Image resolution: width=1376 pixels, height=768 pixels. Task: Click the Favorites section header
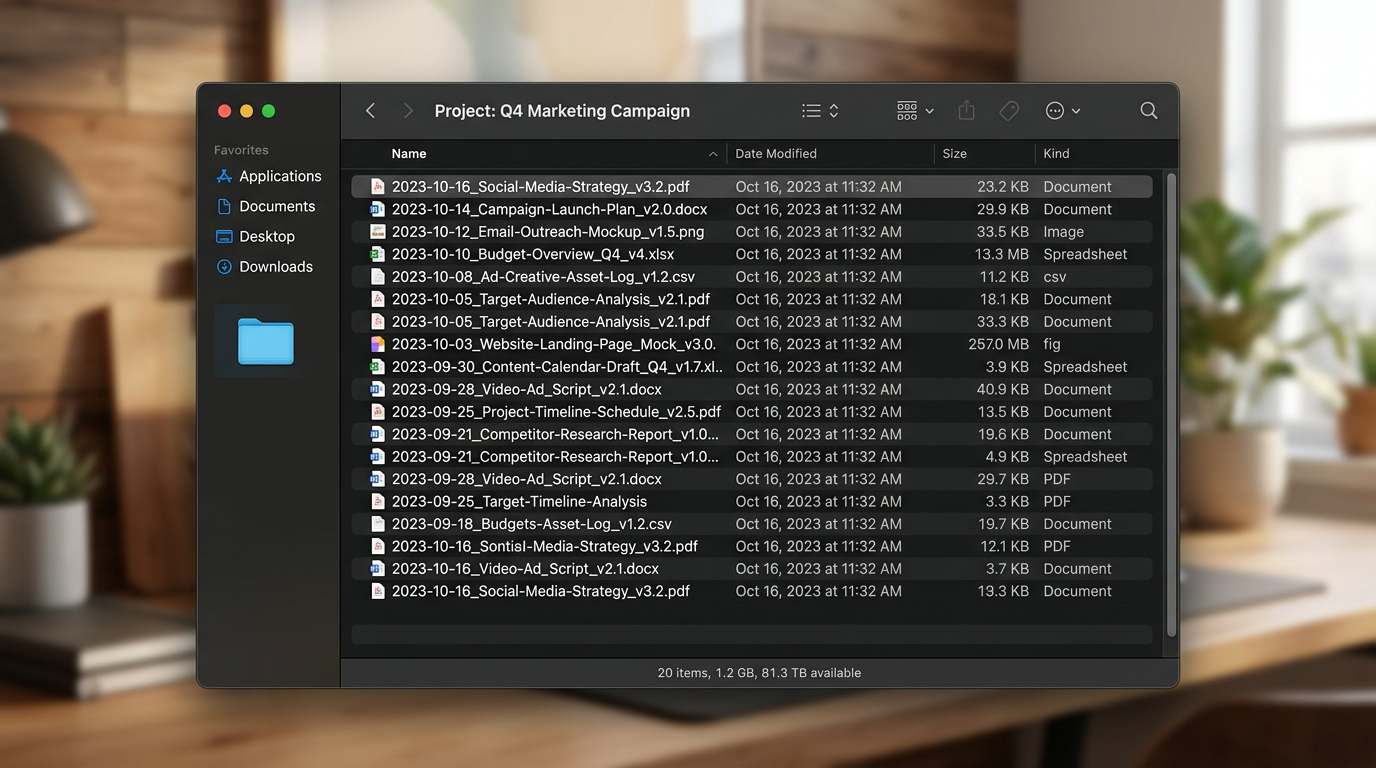click(x=240, y=149)
